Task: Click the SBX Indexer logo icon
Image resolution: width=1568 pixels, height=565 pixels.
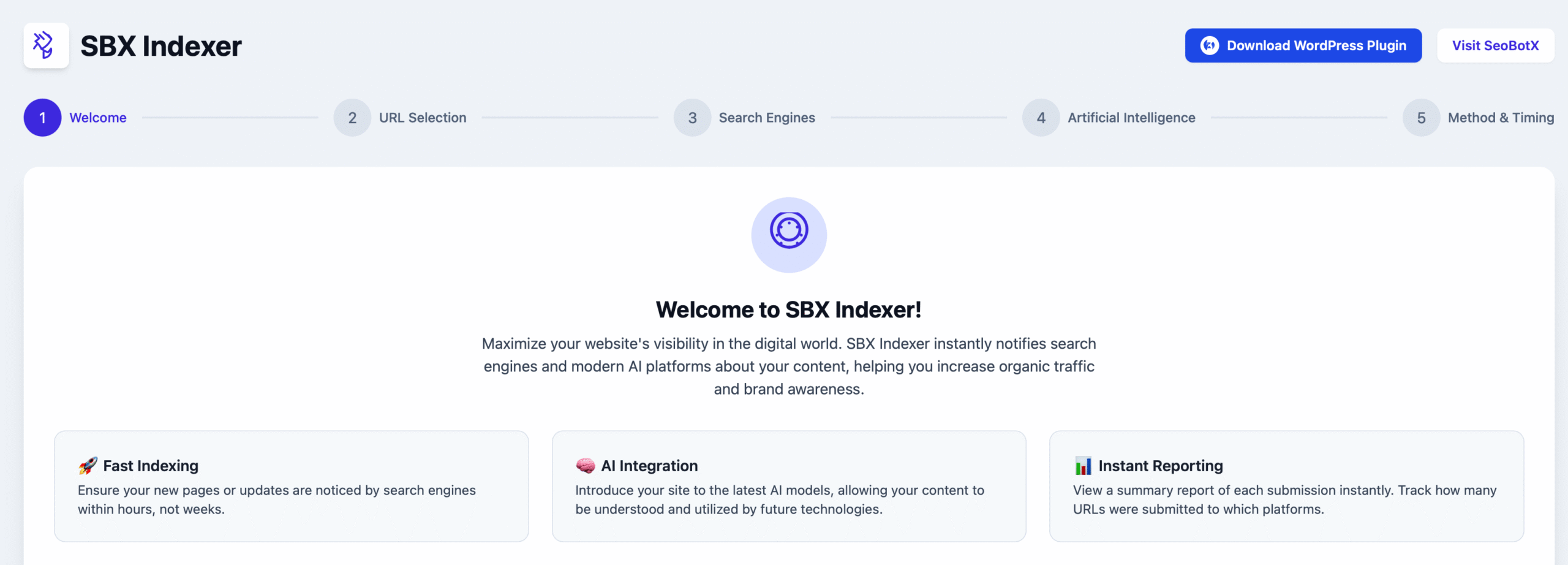Action: 46,45
